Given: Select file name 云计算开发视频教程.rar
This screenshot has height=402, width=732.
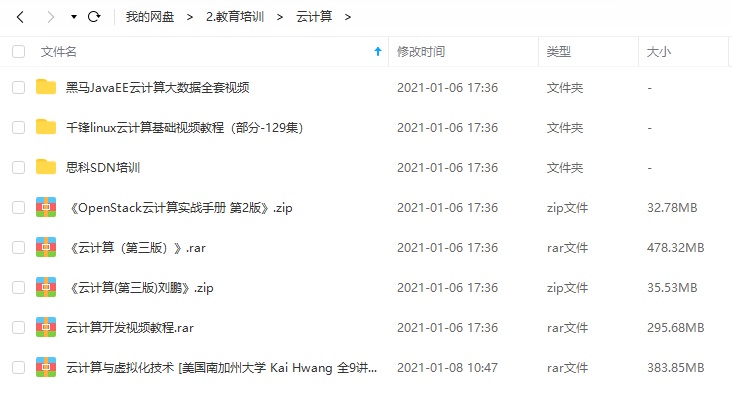Looking at the screenshot, I should [x=130, y=327].
